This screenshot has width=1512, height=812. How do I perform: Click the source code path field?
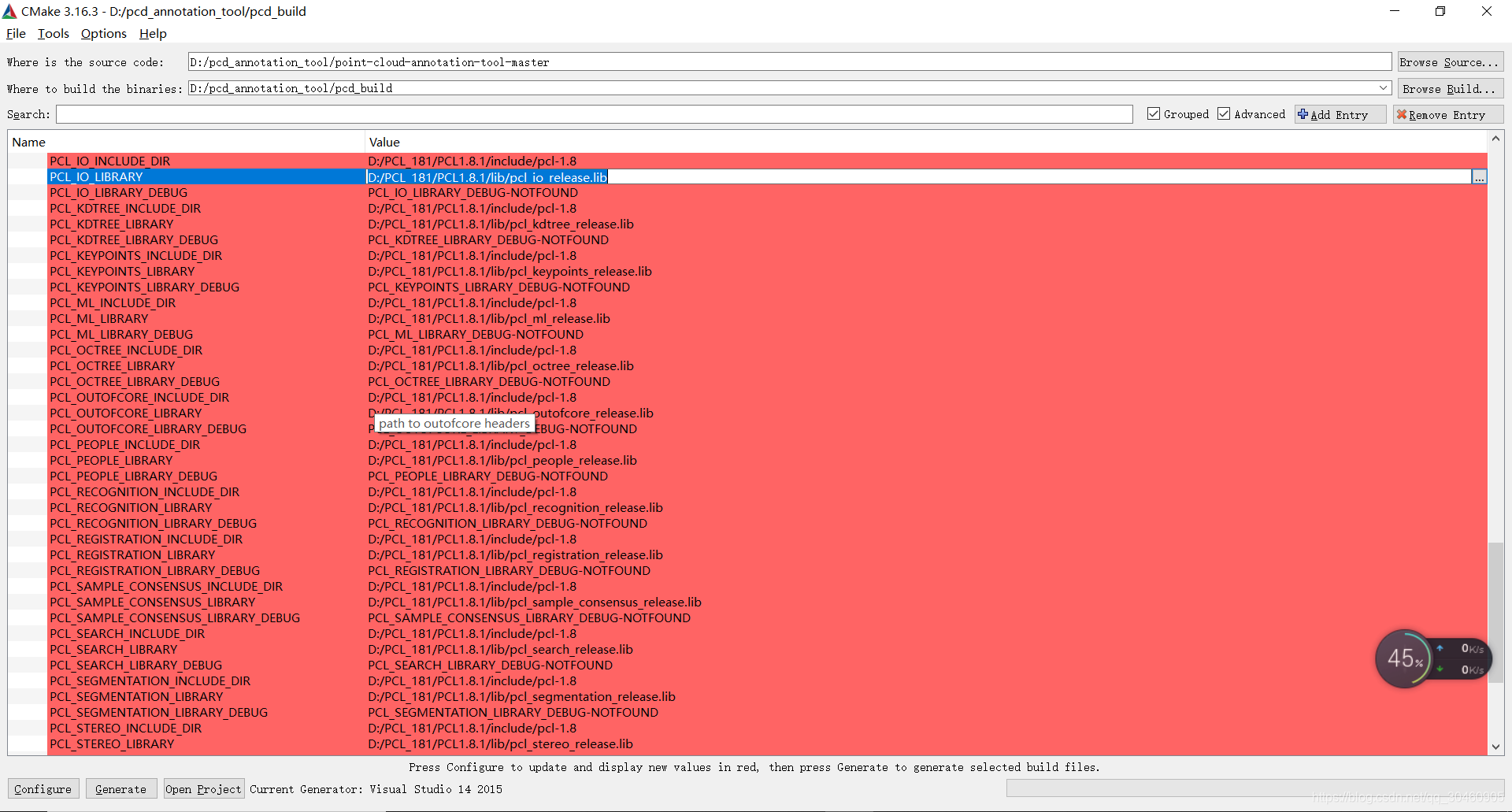[x=789, y=62]
